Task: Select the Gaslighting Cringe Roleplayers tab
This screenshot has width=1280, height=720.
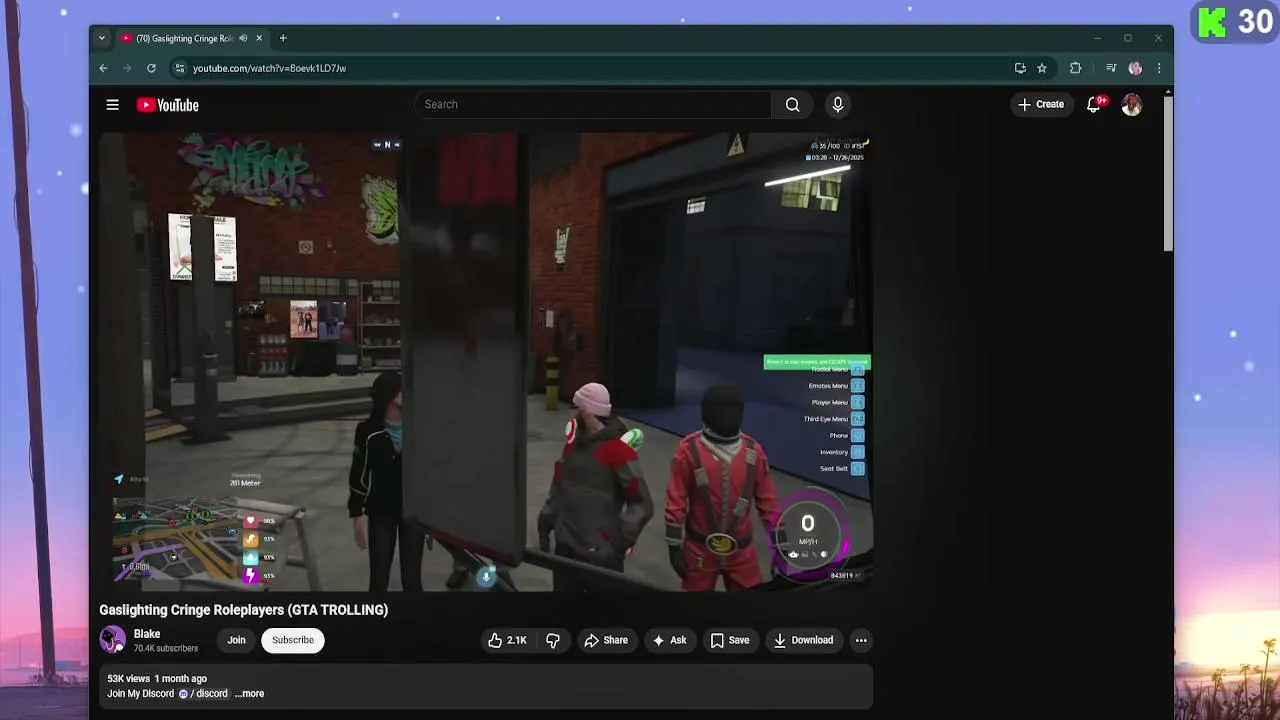Action: (191, 38)
